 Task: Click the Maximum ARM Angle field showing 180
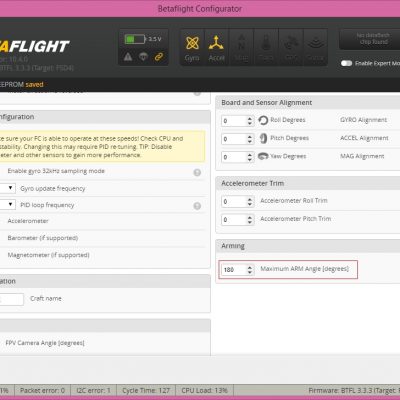(x=237, y=269)
